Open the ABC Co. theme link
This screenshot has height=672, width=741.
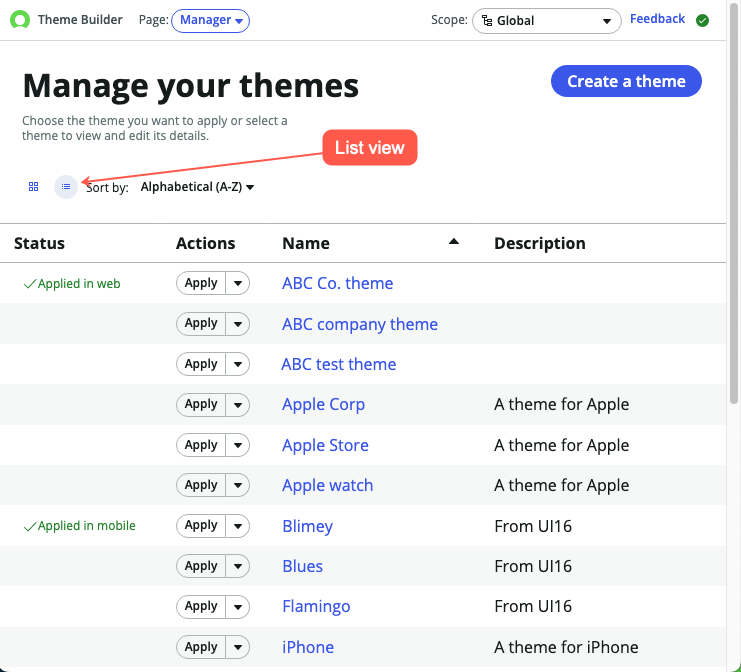pyautogui.click(x=337, y=283)
